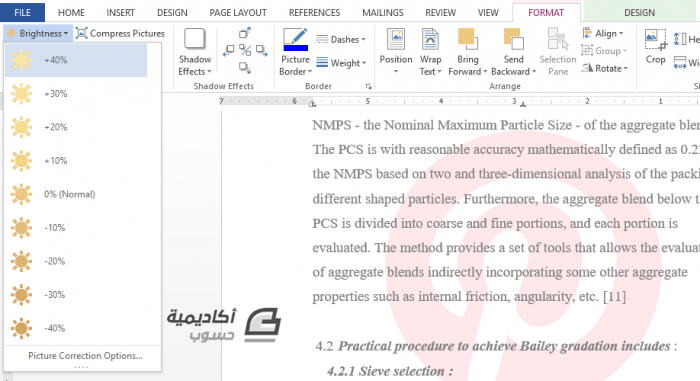Open the FILE tab

tap(22, 13)
